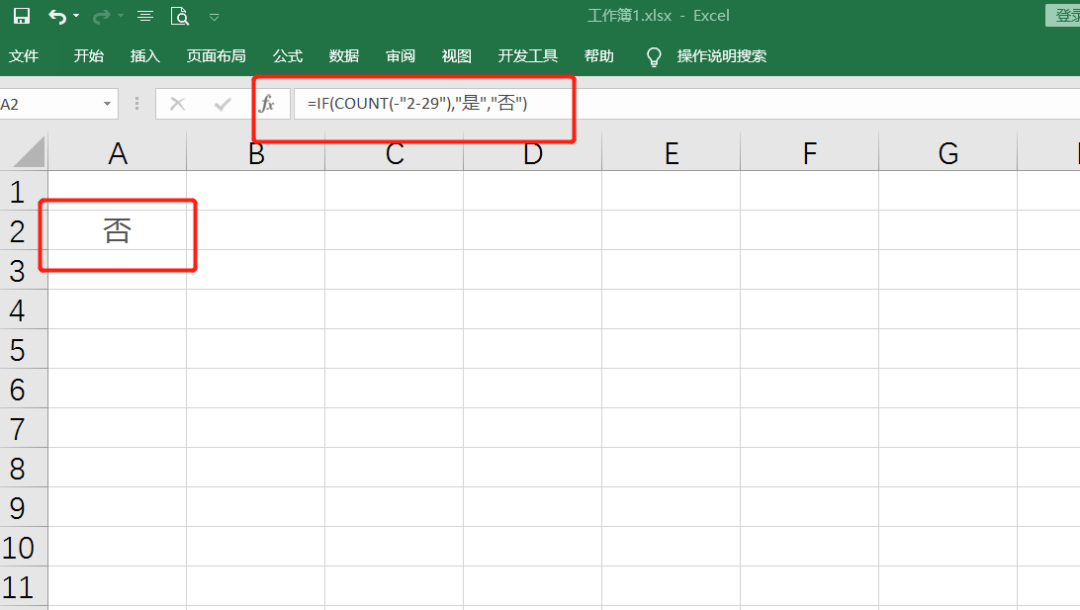Click the lightbulb Tell Me icon

(x=654, y=56)
